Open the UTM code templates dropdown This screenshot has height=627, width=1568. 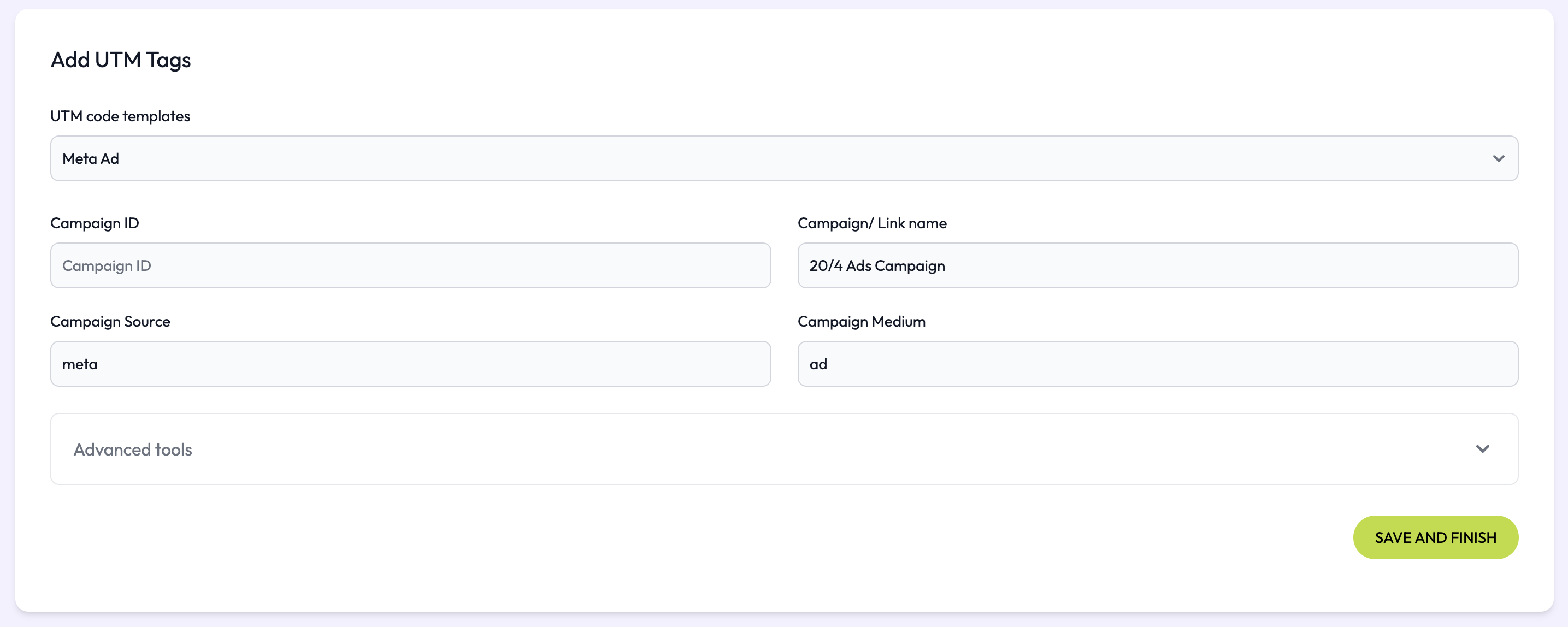pyautogui.click(x=783, y=158)
